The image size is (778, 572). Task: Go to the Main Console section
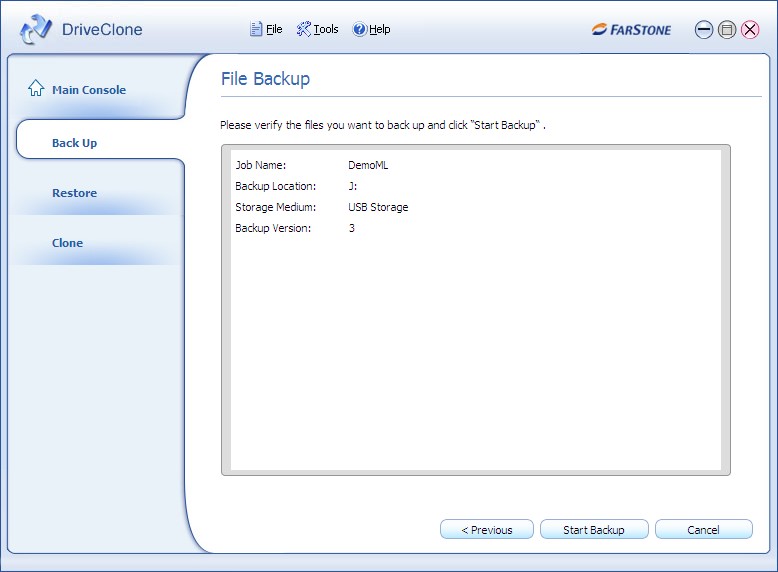89,90
